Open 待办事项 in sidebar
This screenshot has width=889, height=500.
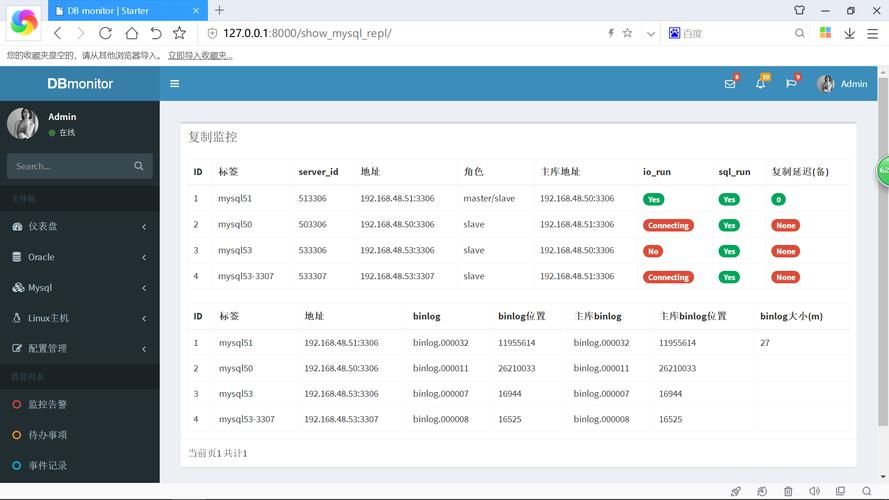tap(79, 435)
